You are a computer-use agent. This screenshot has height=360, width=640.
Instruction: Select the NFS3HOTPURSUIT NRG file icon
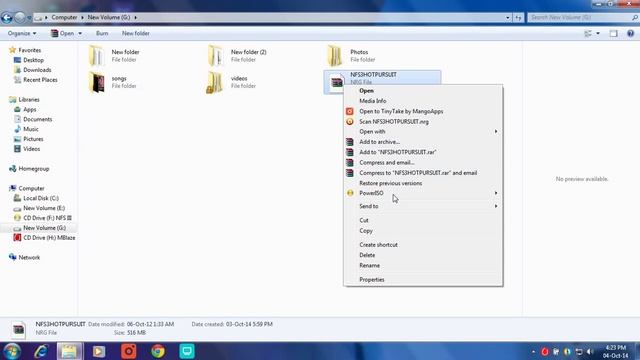tap(336, 82)
